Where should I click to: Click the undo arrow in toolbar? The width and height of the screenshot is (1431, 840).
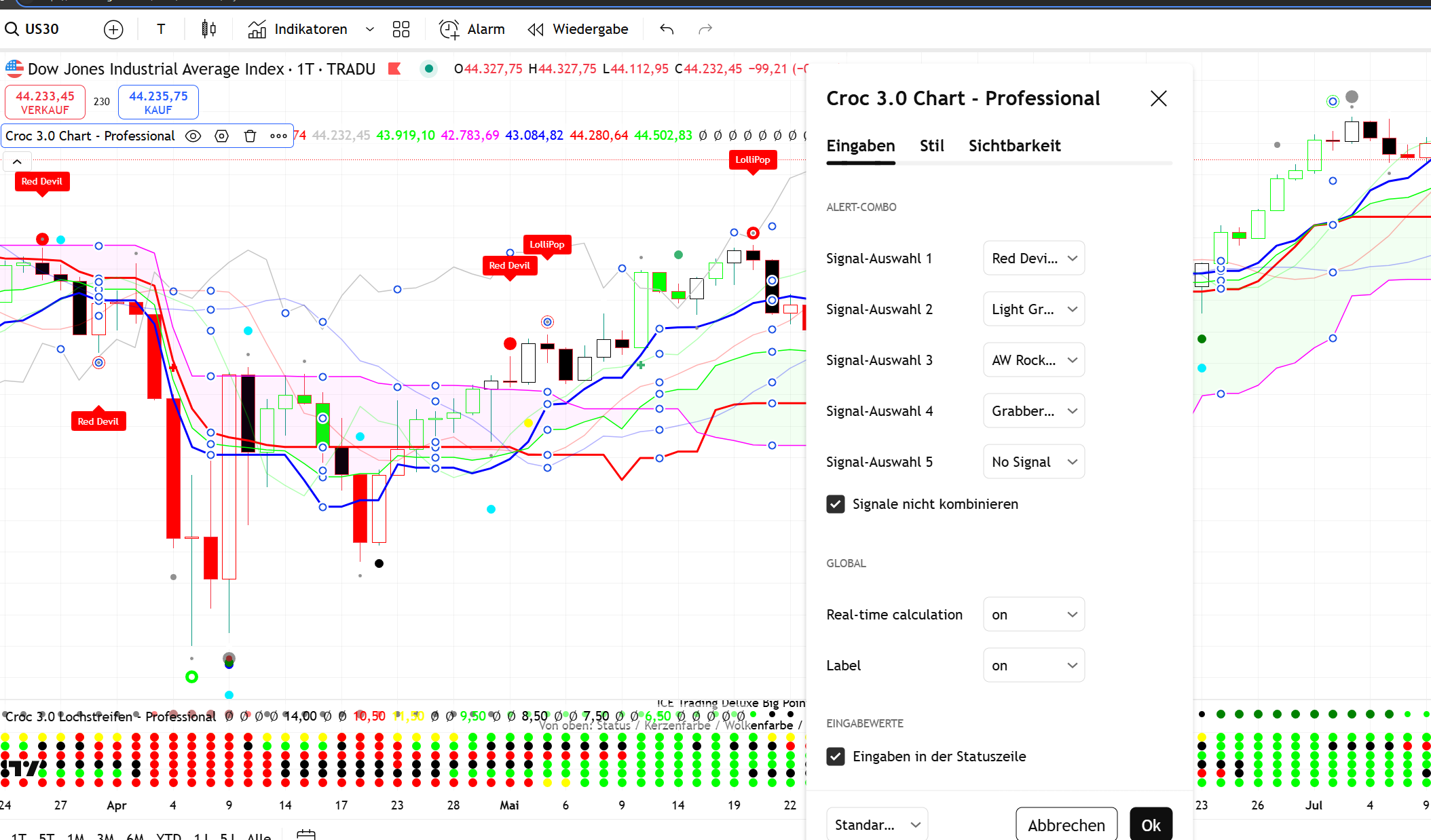tap(667, 29)
